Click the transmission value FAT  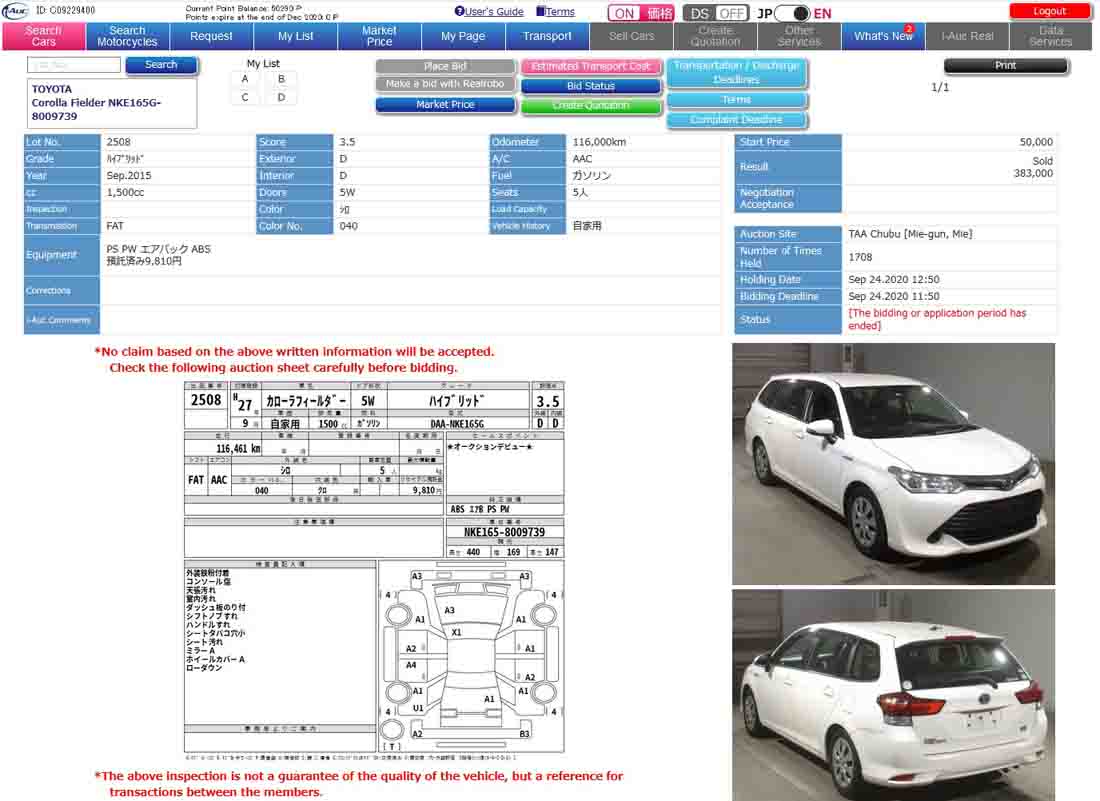[114, 226]
